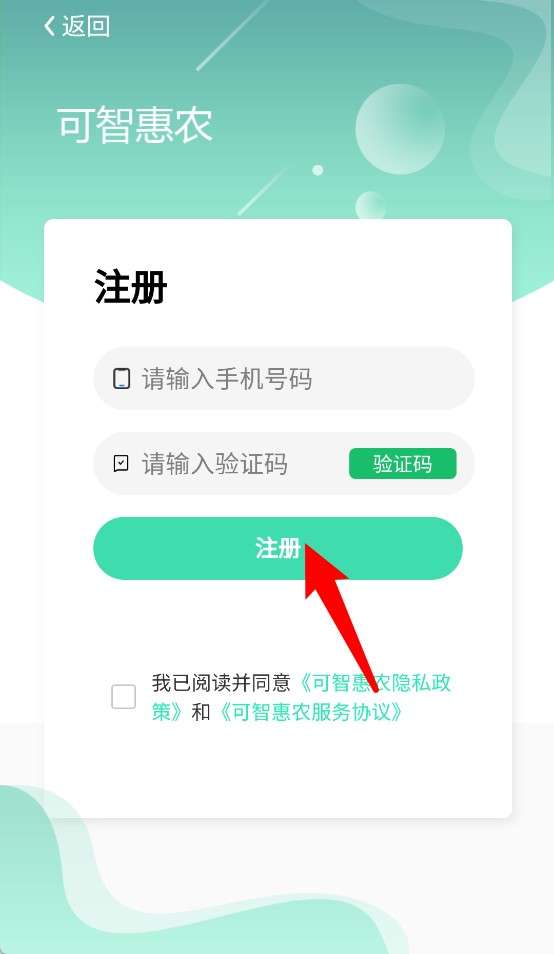
Task: Submit with the wide 注册 button
Action: 278,548
